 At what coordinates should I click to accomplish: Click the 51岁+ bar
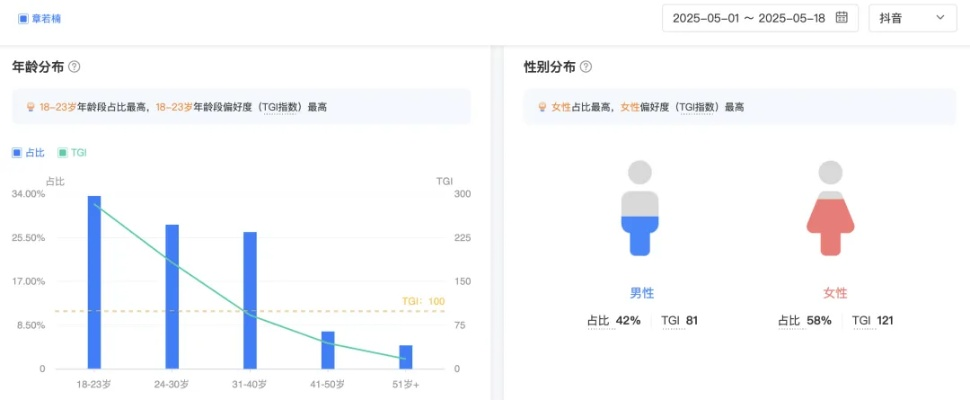[x=405, y=357]
